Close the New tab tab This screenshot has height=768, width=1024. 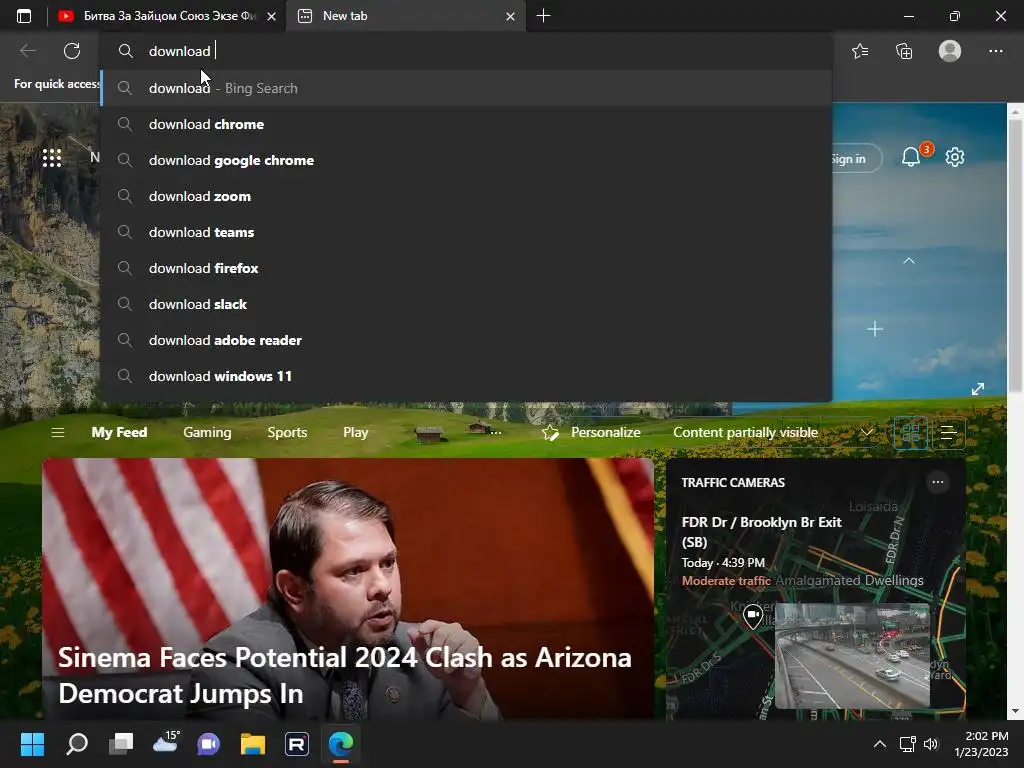coord(511,16)
